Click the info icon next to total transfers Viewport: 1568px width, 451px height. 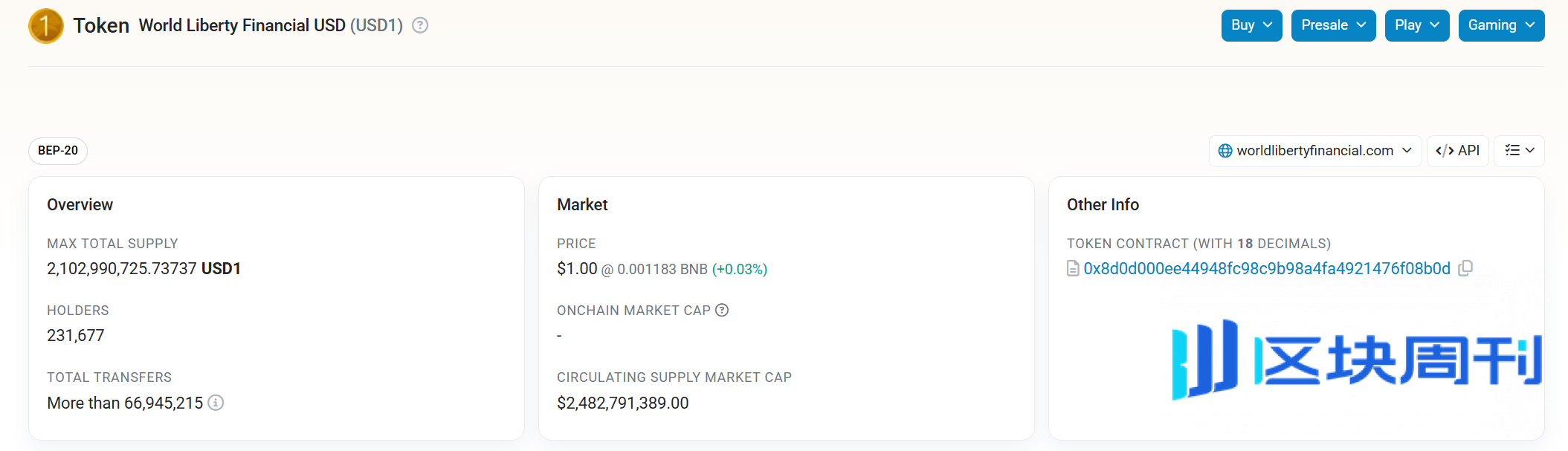[x=216, y=403]
